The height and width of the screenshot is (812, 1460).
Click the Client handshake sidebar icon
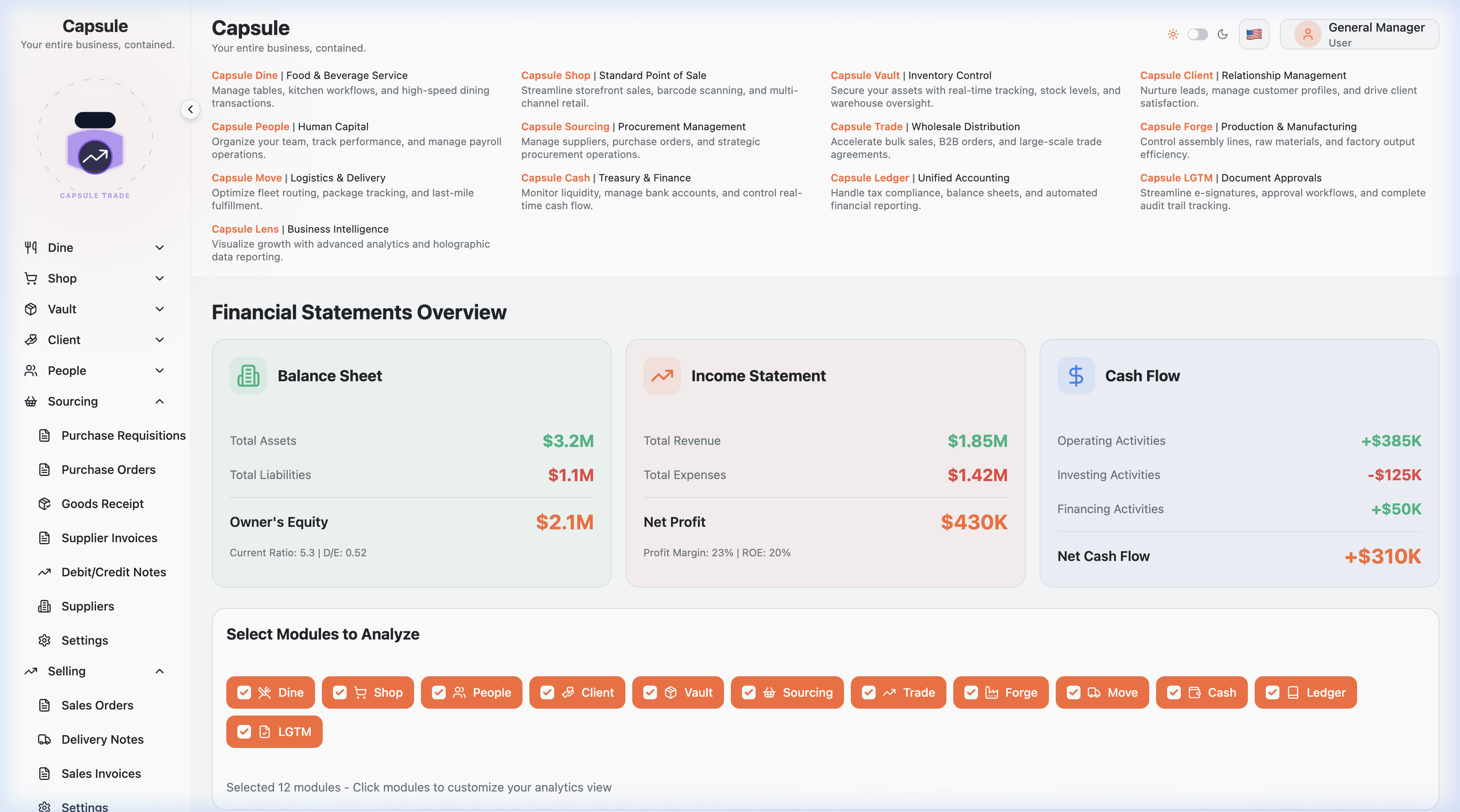[31, 339]
